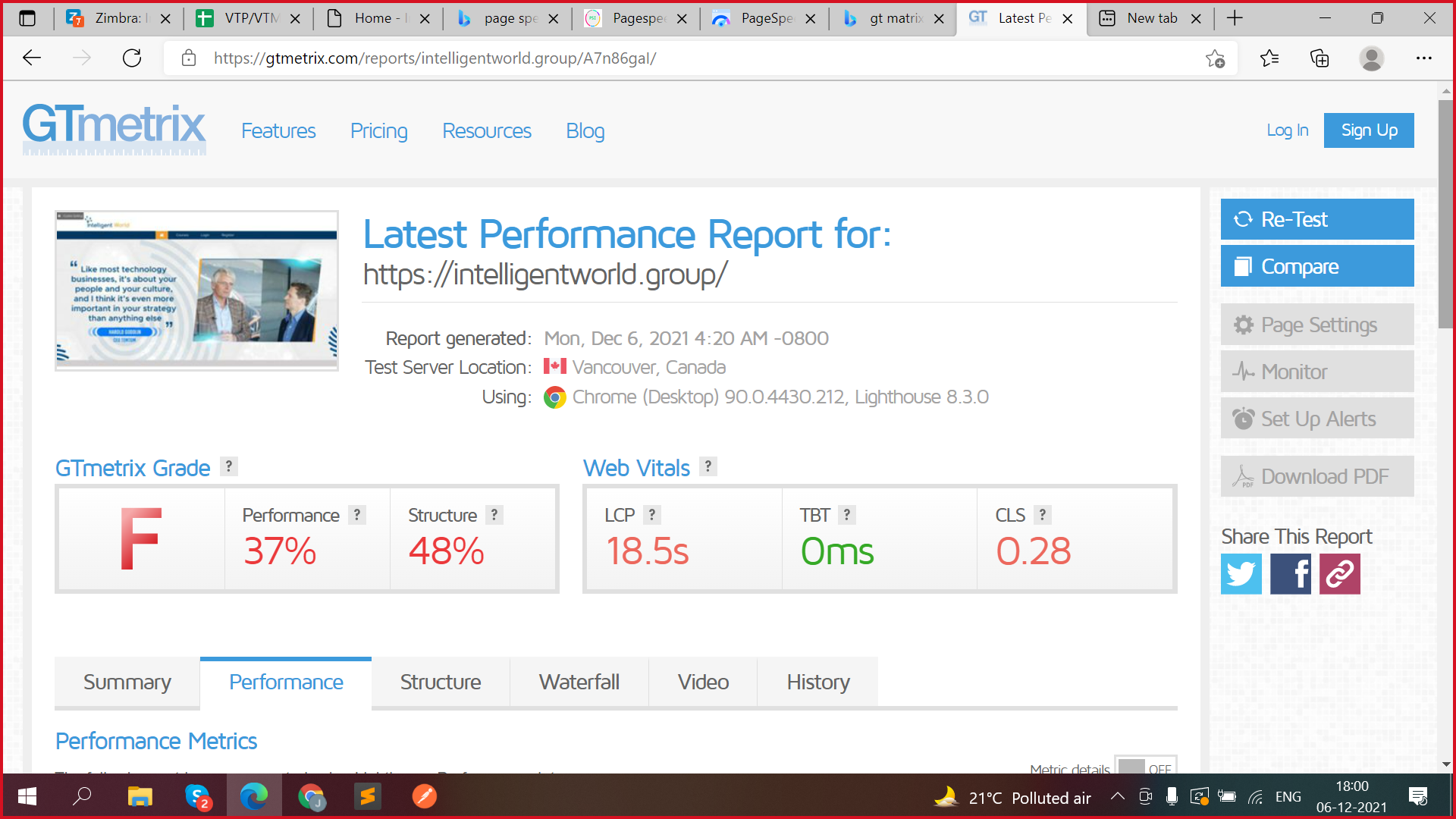1456x819 pixels.
Task: Click the LCP help question mark
Action: (652, 514)
